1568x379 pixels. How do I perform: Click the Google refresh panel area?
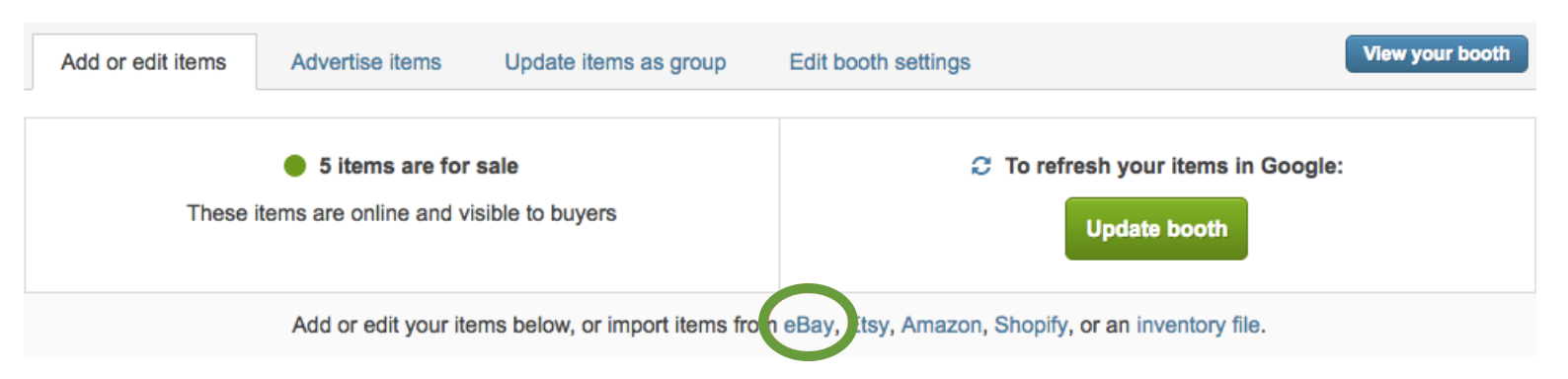[1157, 205]
